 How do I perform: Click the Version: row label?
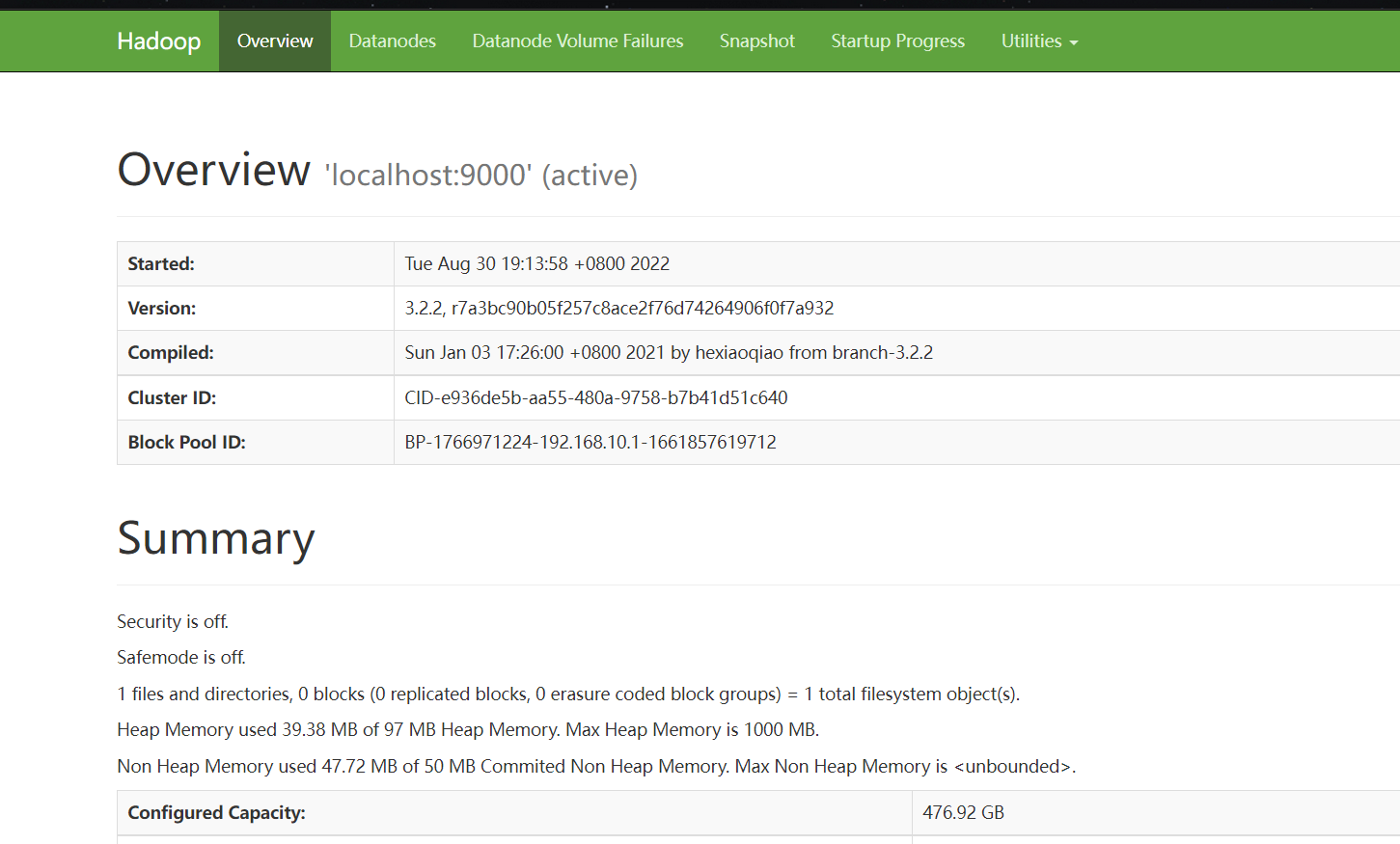pos(162,308)
